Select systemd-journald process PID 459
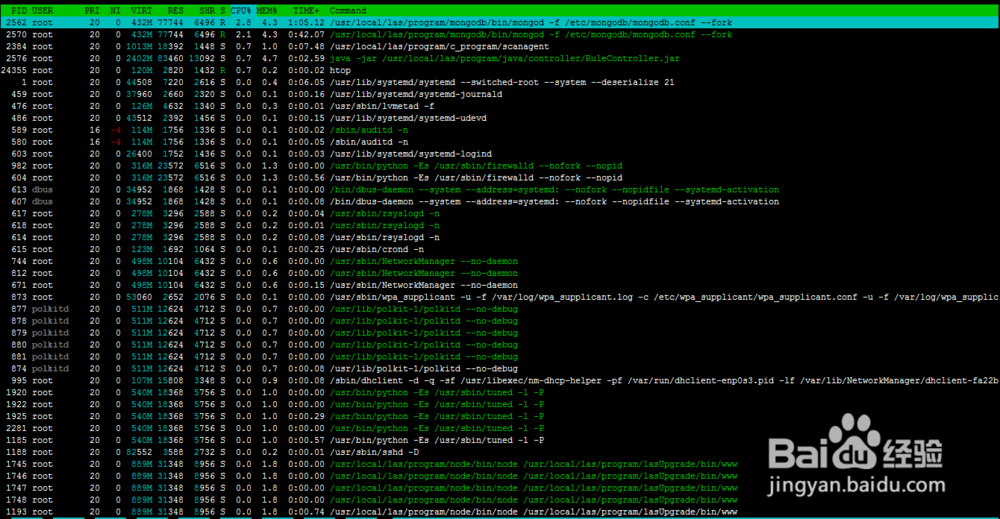 tap(500, 94)
